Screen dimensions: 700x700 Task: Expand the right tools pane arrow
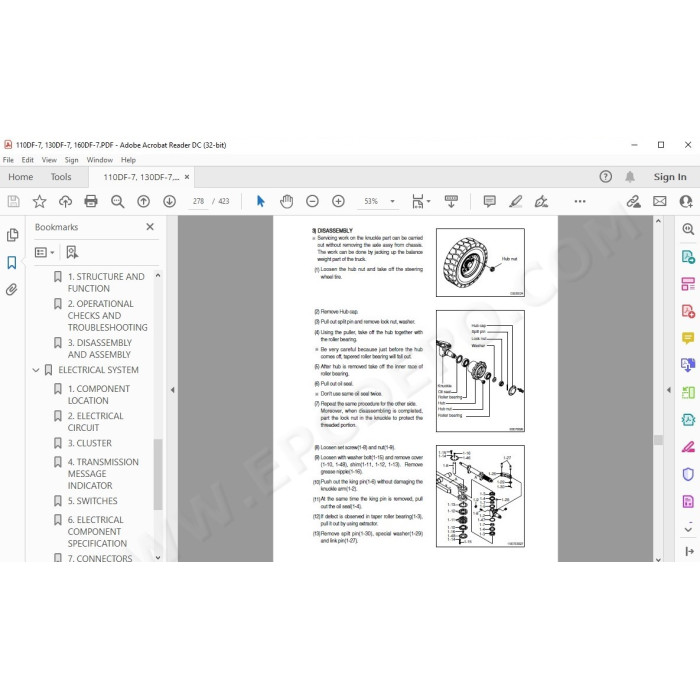[x=689, y=552]
